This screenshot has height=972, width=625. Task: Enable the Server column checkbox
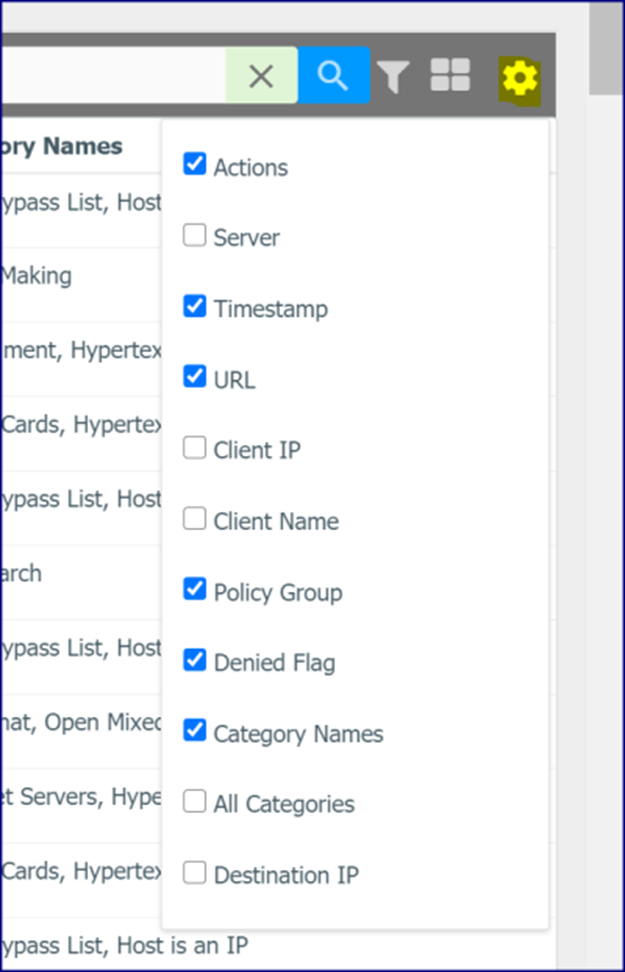click(x=195, y=235)
